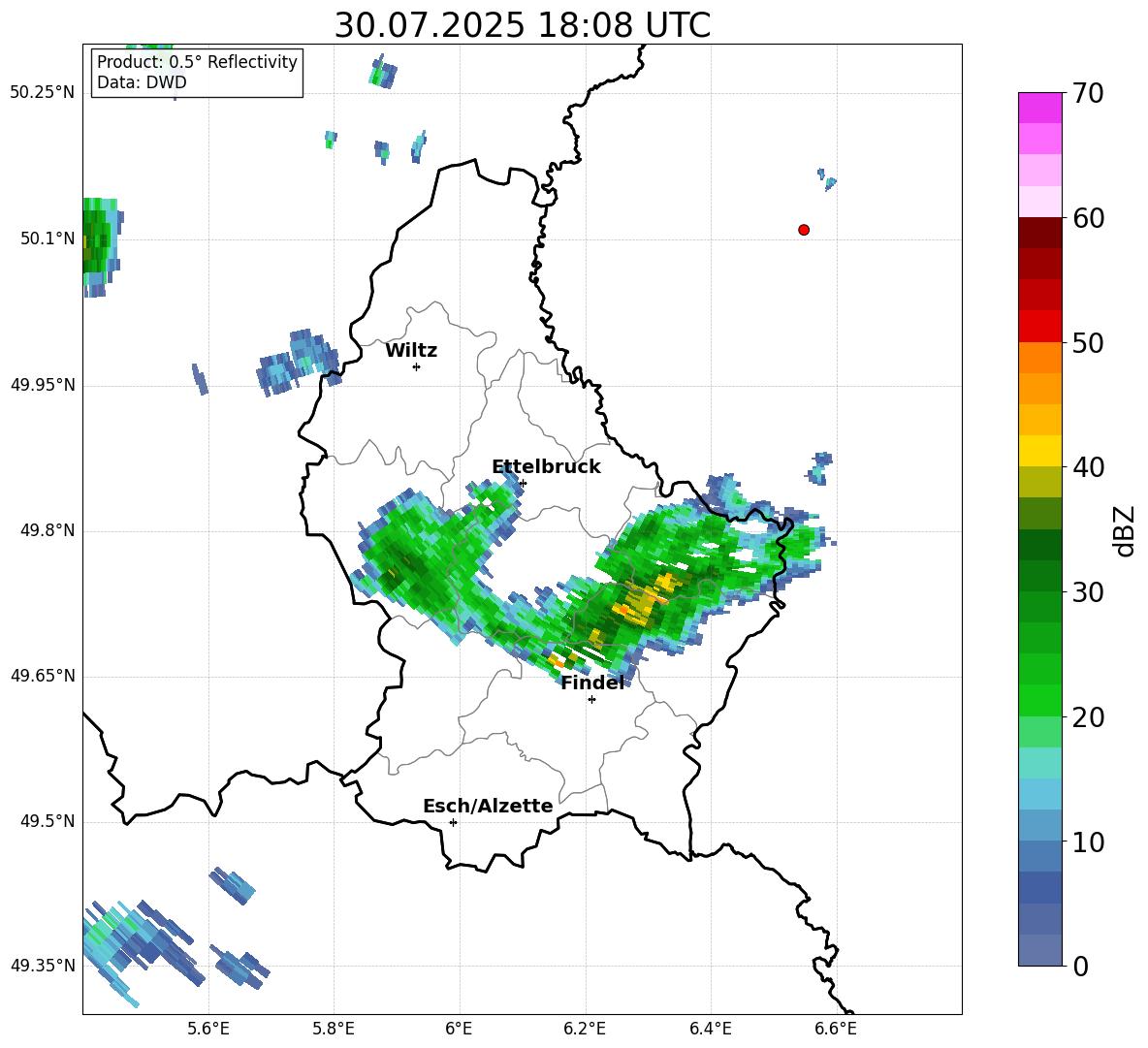Viewport: 1148px width, 1048px height.
Task: Click the cross marker under Wiltz
Action: [x=417, y=366]
